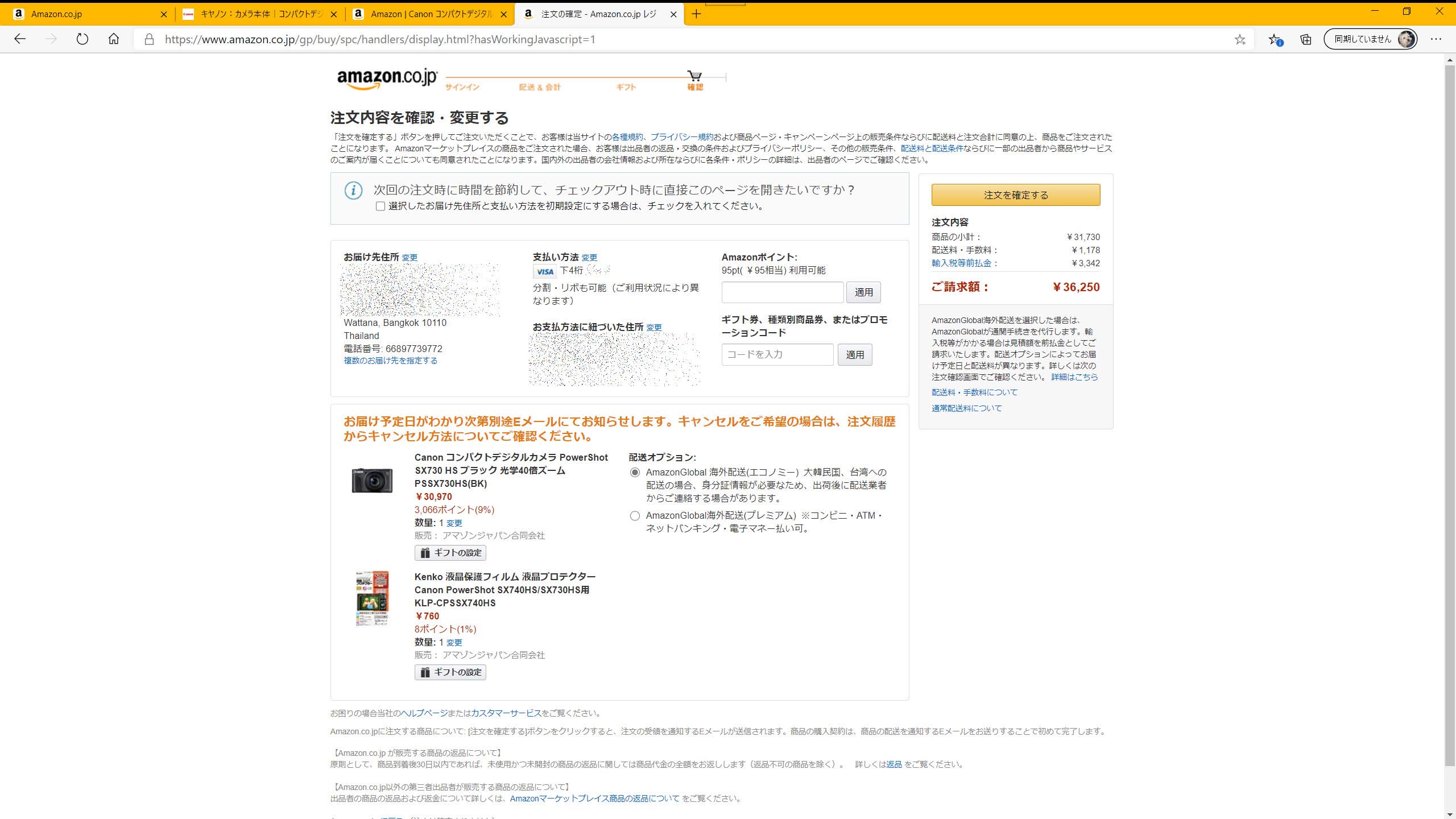Apply the promo code with 適用 button
Viewport: 1456px width, 819px height.
tap(855, 355)
